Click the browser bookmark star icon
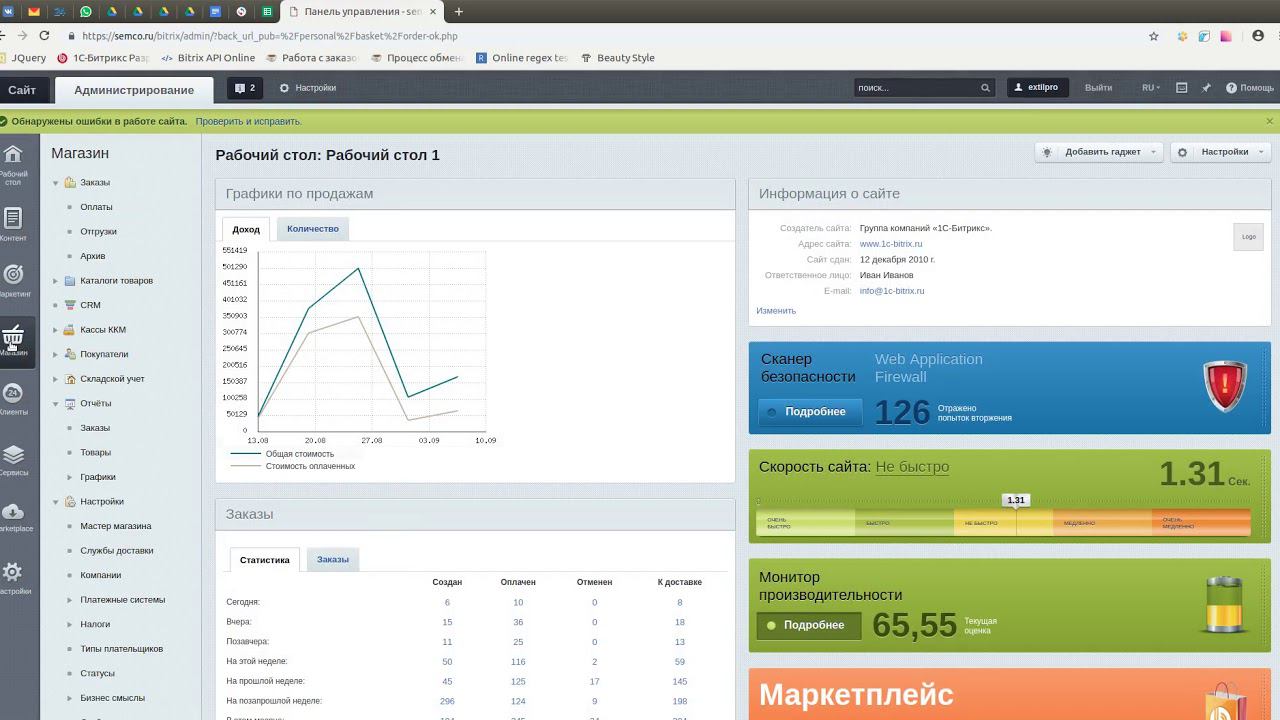The image size is (1280, 720). 1154,36
